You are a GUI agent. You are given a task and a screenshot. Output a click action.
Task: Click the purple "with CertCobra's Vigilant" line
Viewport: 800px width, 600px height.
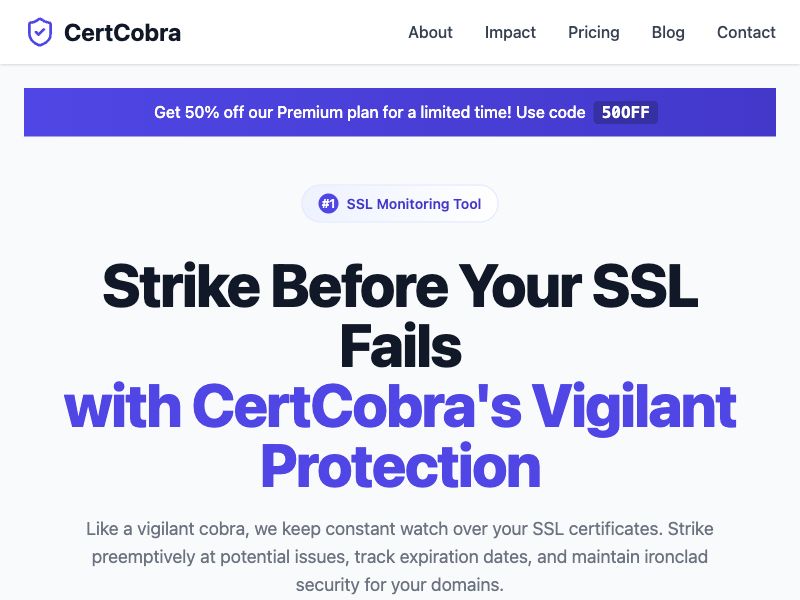click(400, 406)
